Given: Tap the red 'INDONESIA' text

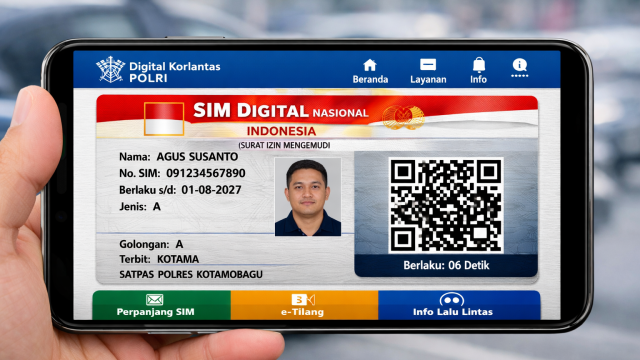Looking at the screenshot, I should (281, 131).
